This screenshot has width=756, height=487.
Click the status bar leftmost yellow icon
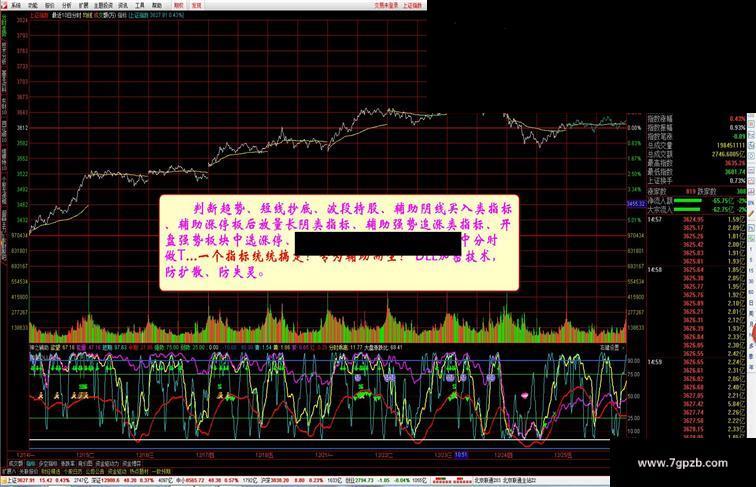pos(3,481)
